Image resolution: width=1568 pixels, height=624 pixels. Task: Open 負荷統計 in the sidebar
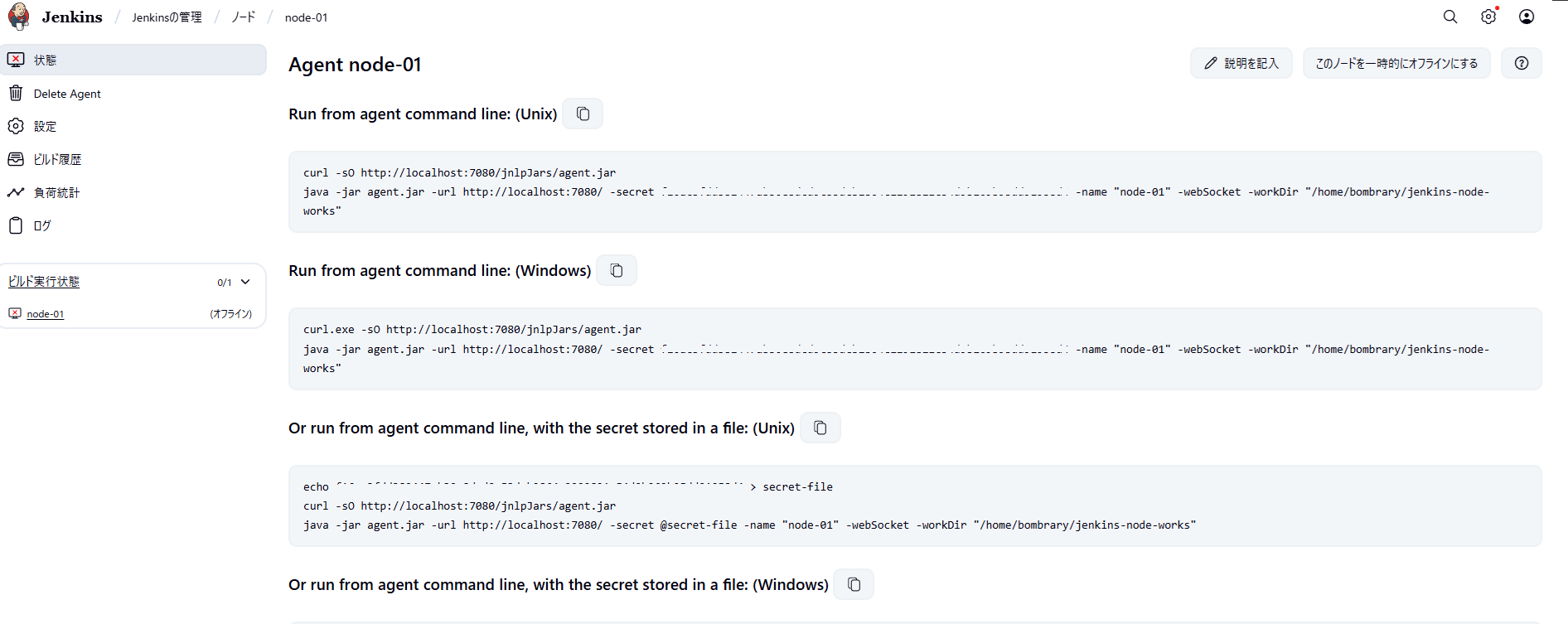pyautogui.click(x=56, y=192)
